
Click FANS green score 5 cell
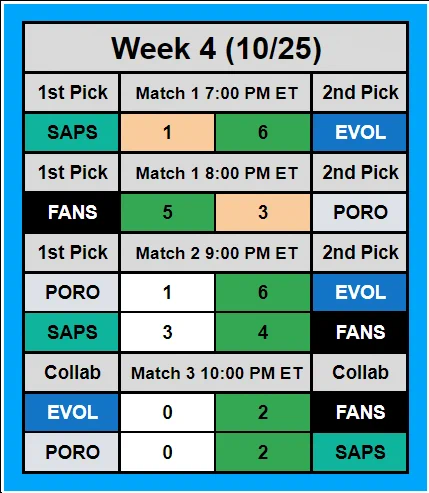[167, 212]
